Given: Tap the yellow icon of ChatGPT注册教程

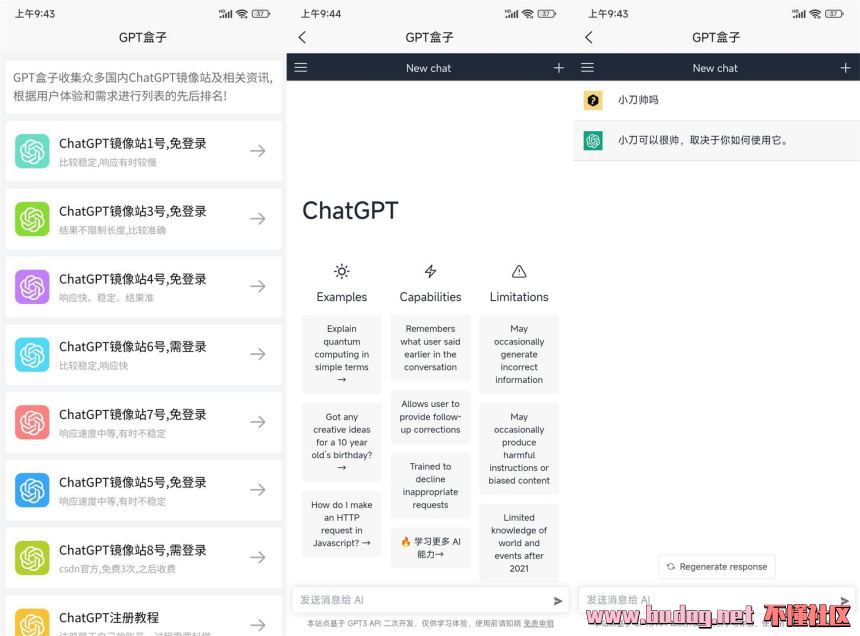Looking at the screenshot, I should [x=32, y=622].
